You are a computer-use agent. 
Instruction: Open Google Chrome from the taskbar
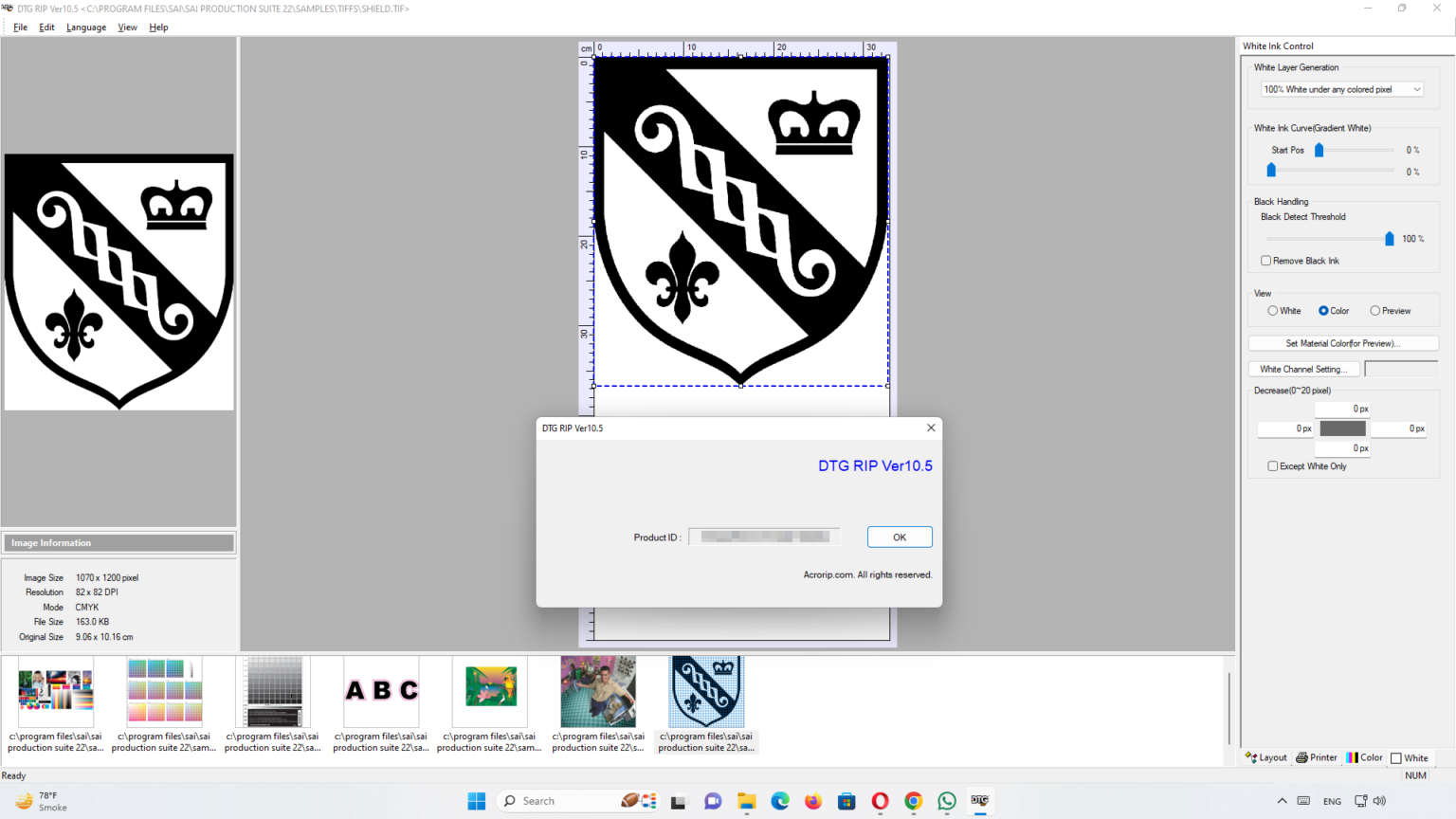[x=913, y=801]
